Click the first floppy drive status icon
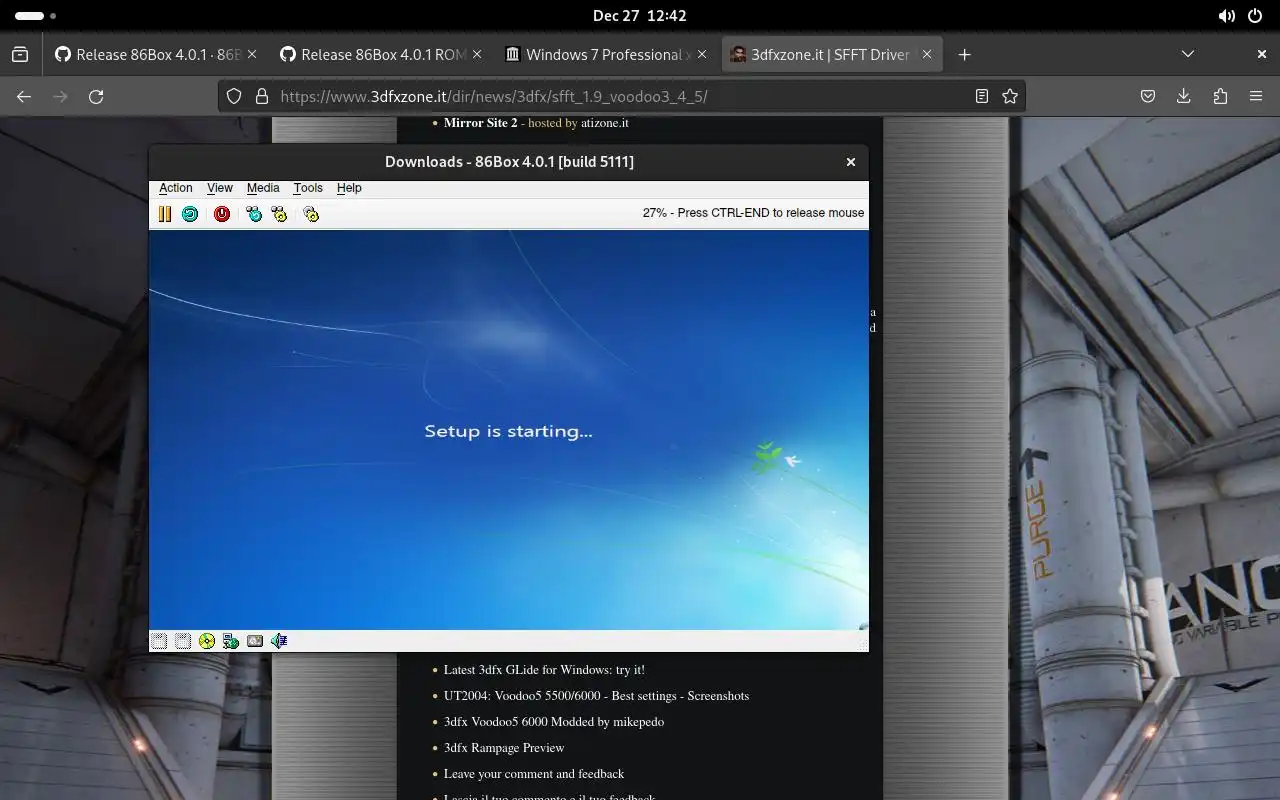The image size is (1280, 800). [159, 641]
